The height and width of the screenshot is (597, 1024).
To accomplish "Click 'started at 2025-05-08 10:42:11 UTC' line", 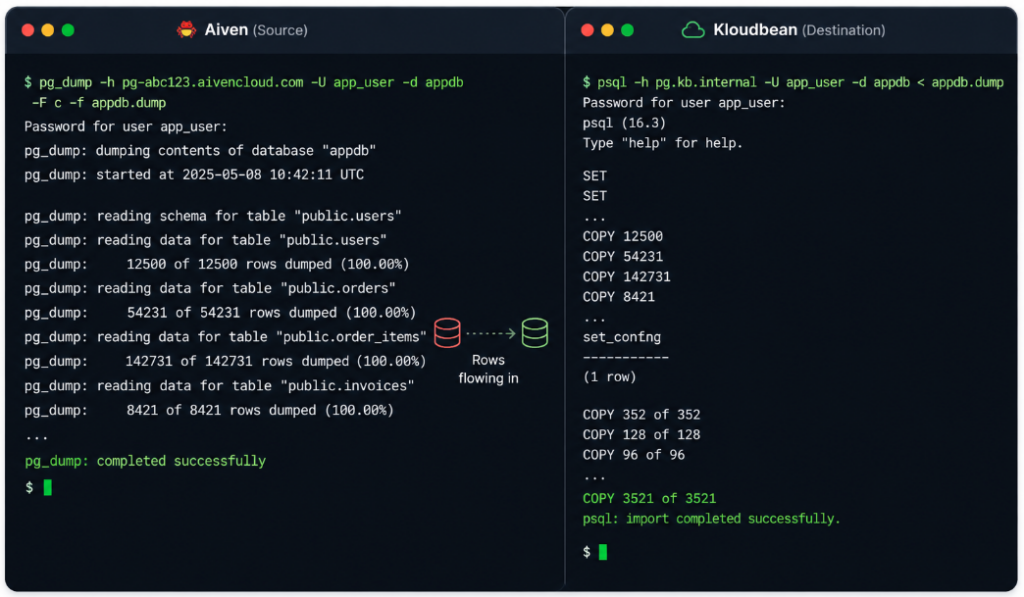I will click(x=194, y=175).
